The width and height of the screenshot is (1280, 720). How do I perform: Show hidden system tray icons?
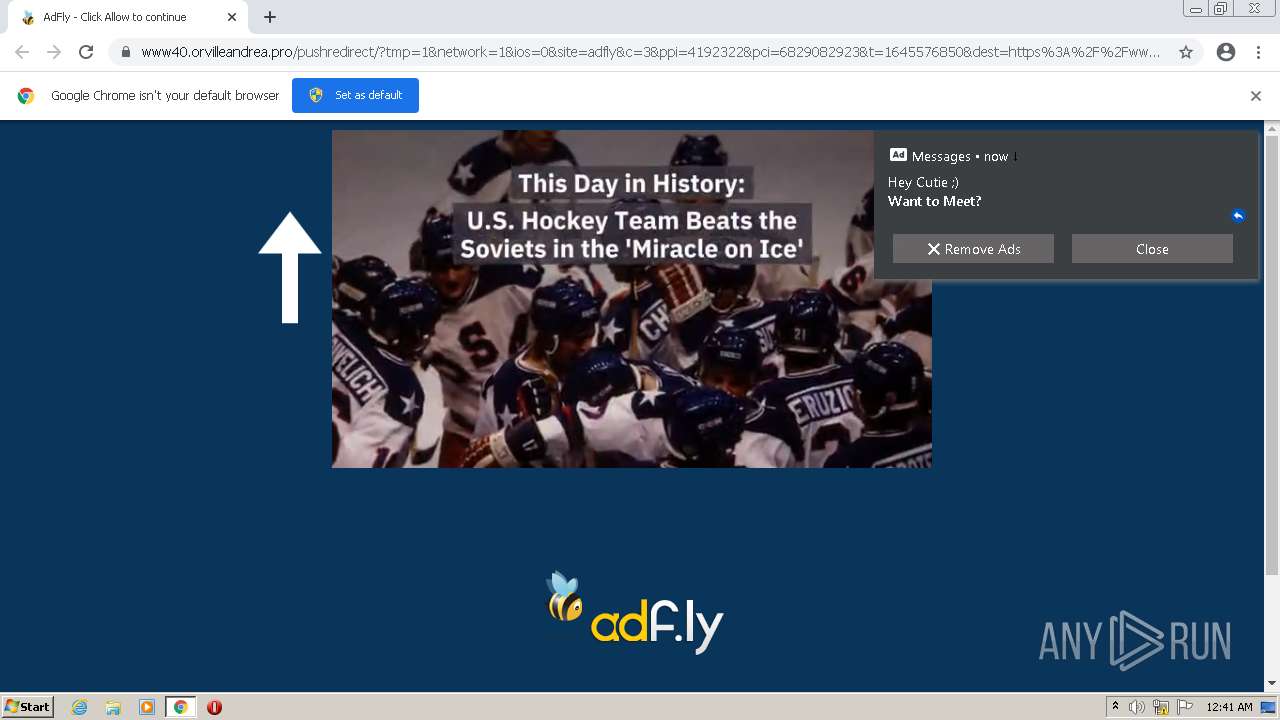pyautogui.click(x=1115, y=707)
